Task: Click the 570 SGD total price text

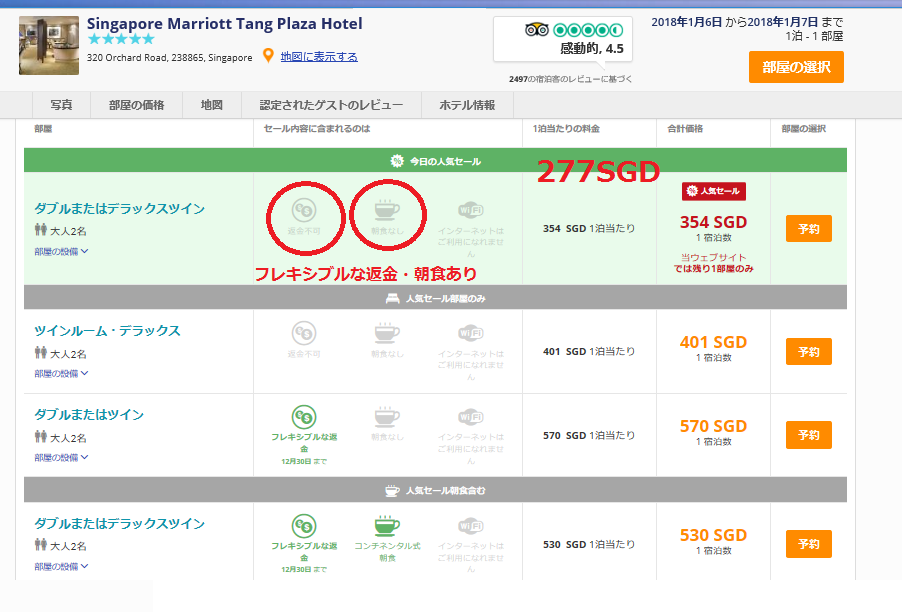Action: [713, 426]
